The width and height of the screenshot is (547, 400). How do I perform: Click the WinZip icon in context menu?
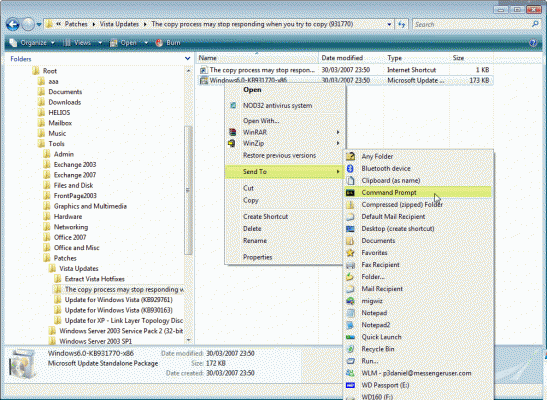232,143
